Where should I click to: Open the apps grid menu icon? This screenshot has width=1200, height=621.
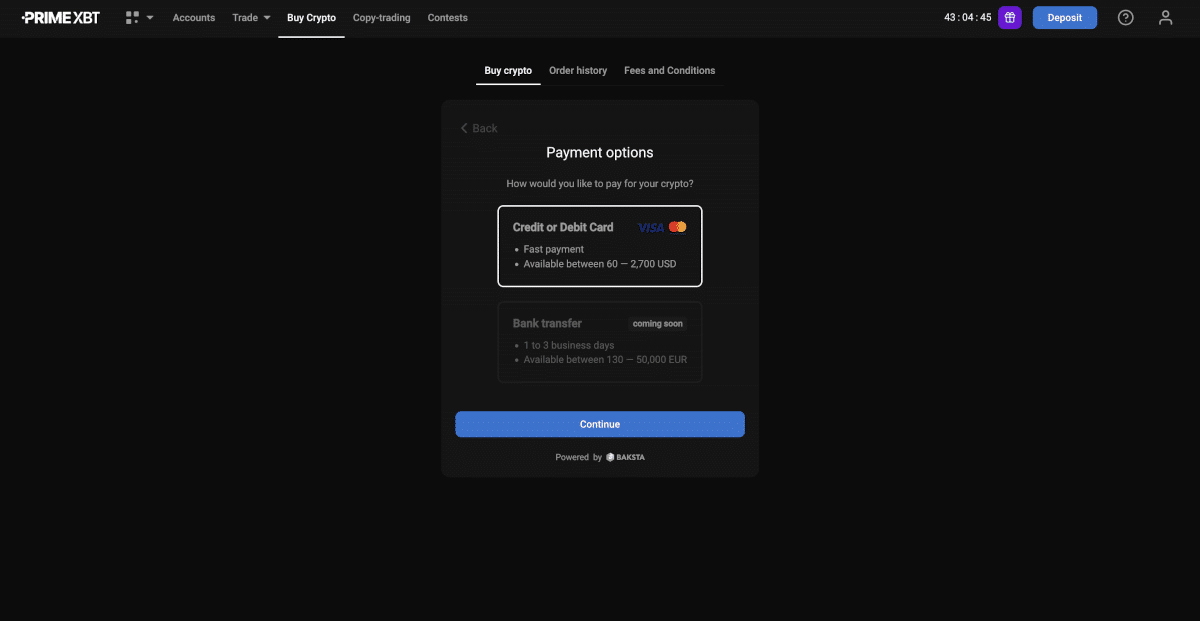pyautogui.click(x=132, y=18)
